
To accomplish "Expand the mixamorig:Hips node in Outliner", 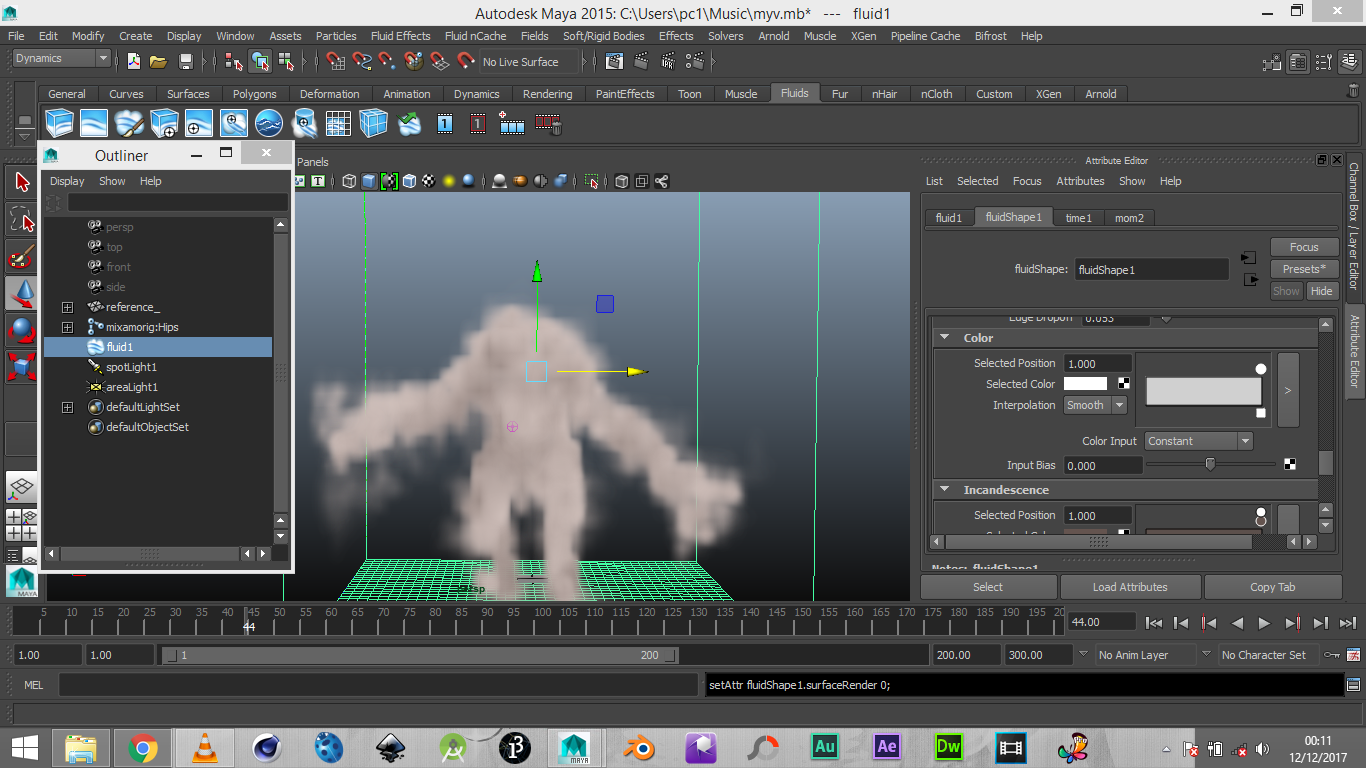I will pos(67,327).
